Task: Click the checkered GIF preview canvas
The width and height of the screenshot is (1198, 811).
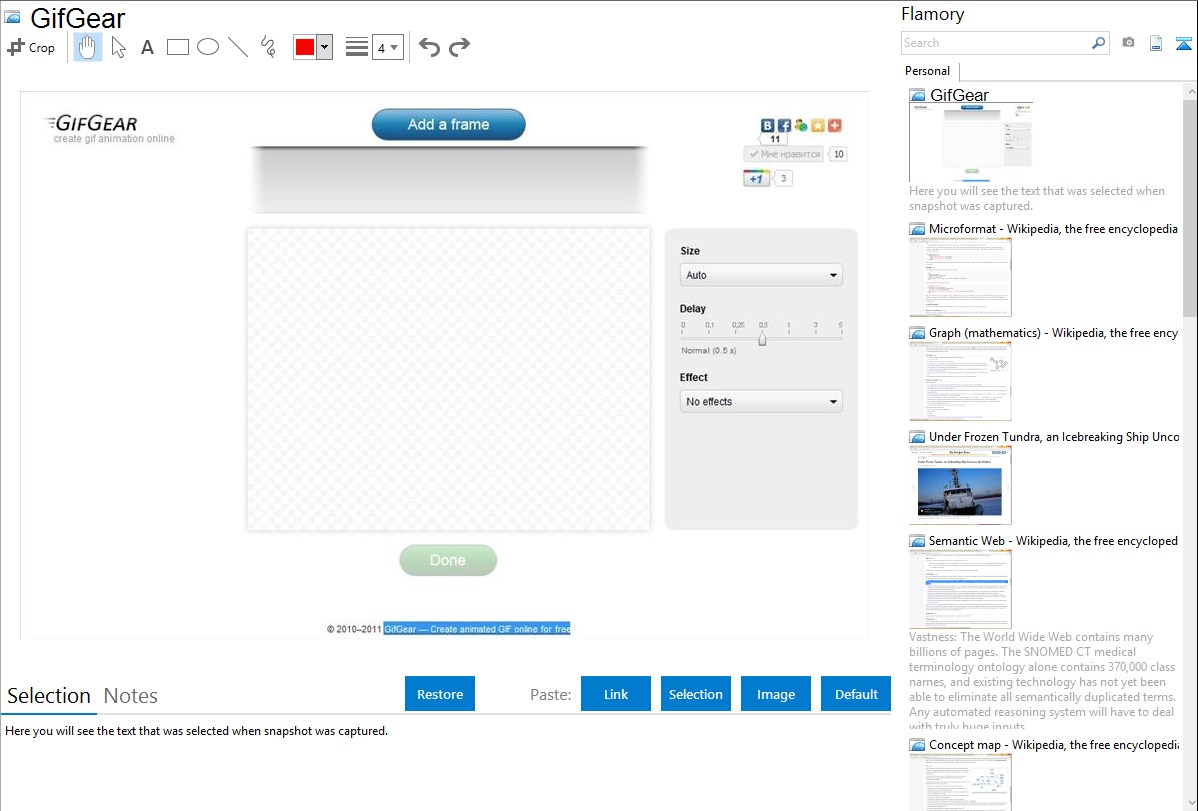Action: pos(448,378)
